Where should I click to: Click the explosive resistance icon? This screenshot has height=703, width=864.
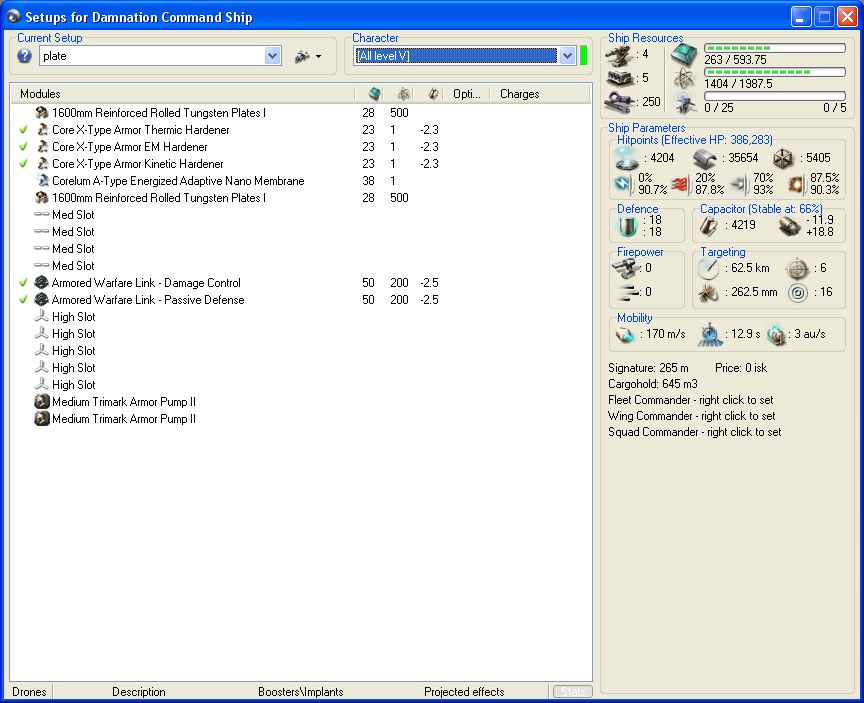(x=796, y=184)
